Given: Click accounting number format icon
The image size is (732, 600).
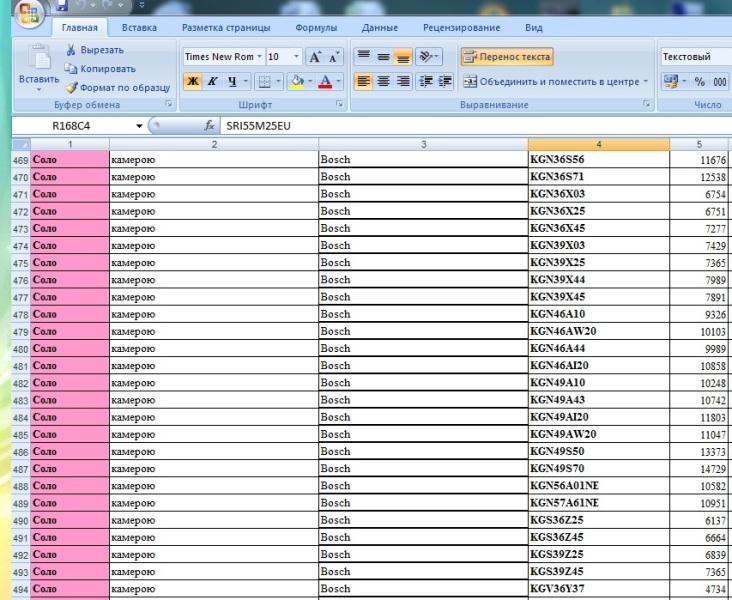Looking at the screenshot, I should pos(671,82).
